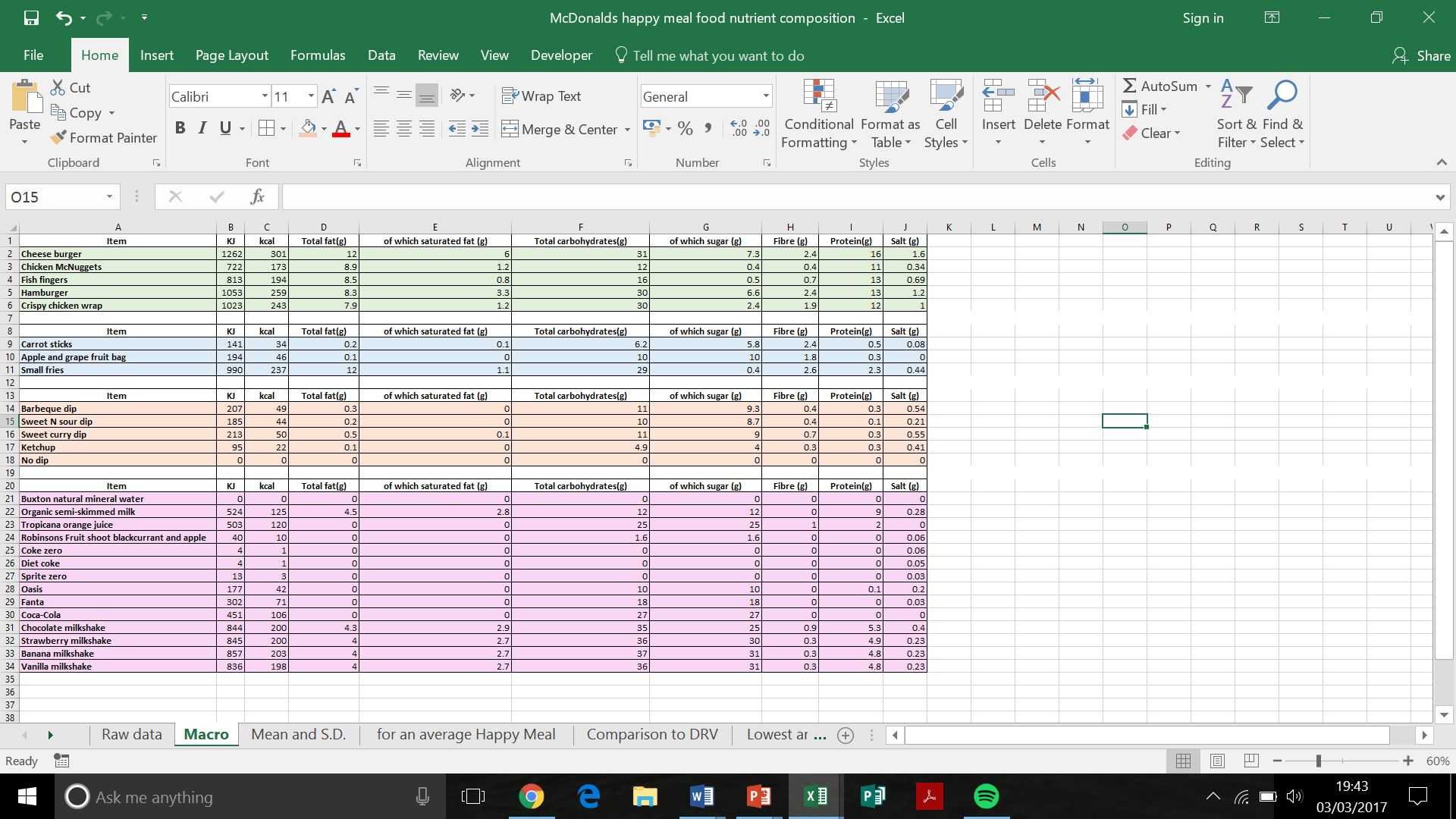Screen dimensions: 1456x819
Task: Switch to Mean and S.D. sheet
Action: 298,734
